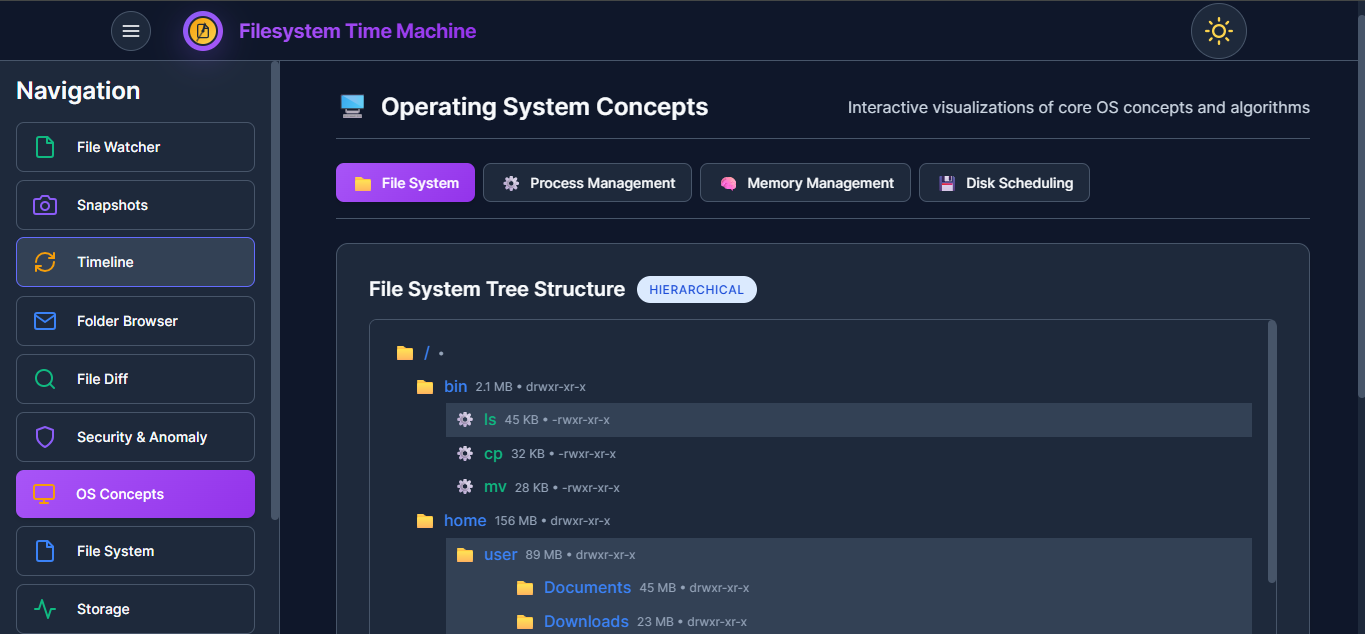The width and height of the screenshot is (1365, 634).
Task: Open File Diff from the navigation panel
Action: 44,379
